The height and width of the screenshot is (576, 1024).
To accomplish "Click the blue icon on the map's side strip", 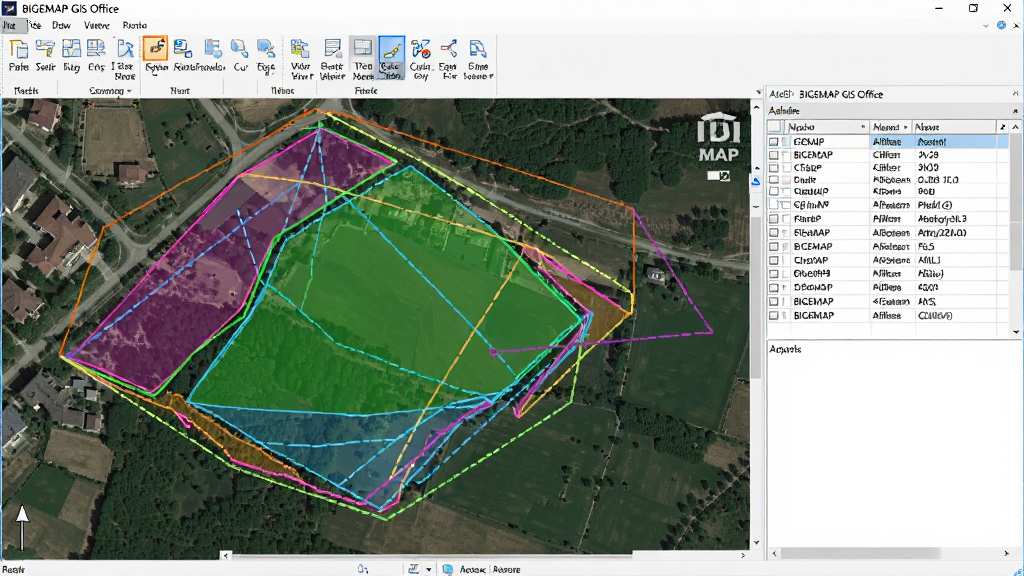I will (756, 182).
